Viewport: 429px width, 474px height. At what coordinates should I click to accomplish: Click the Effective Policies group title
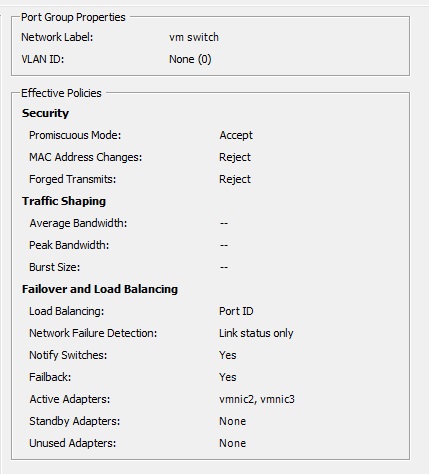pos(61,93)
